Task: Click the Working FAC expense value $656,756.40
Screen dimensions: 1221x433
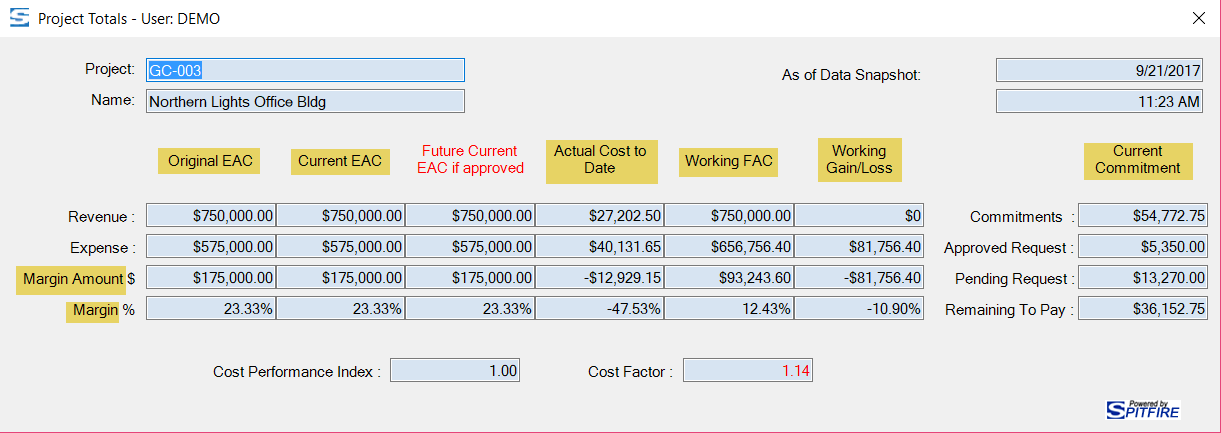Action: pyautogui.click(x=729, y=247)
